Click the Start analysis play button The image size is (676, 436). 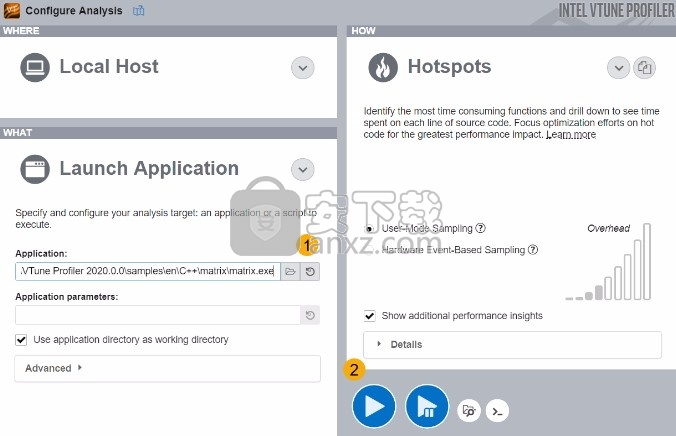click(374, 406)
